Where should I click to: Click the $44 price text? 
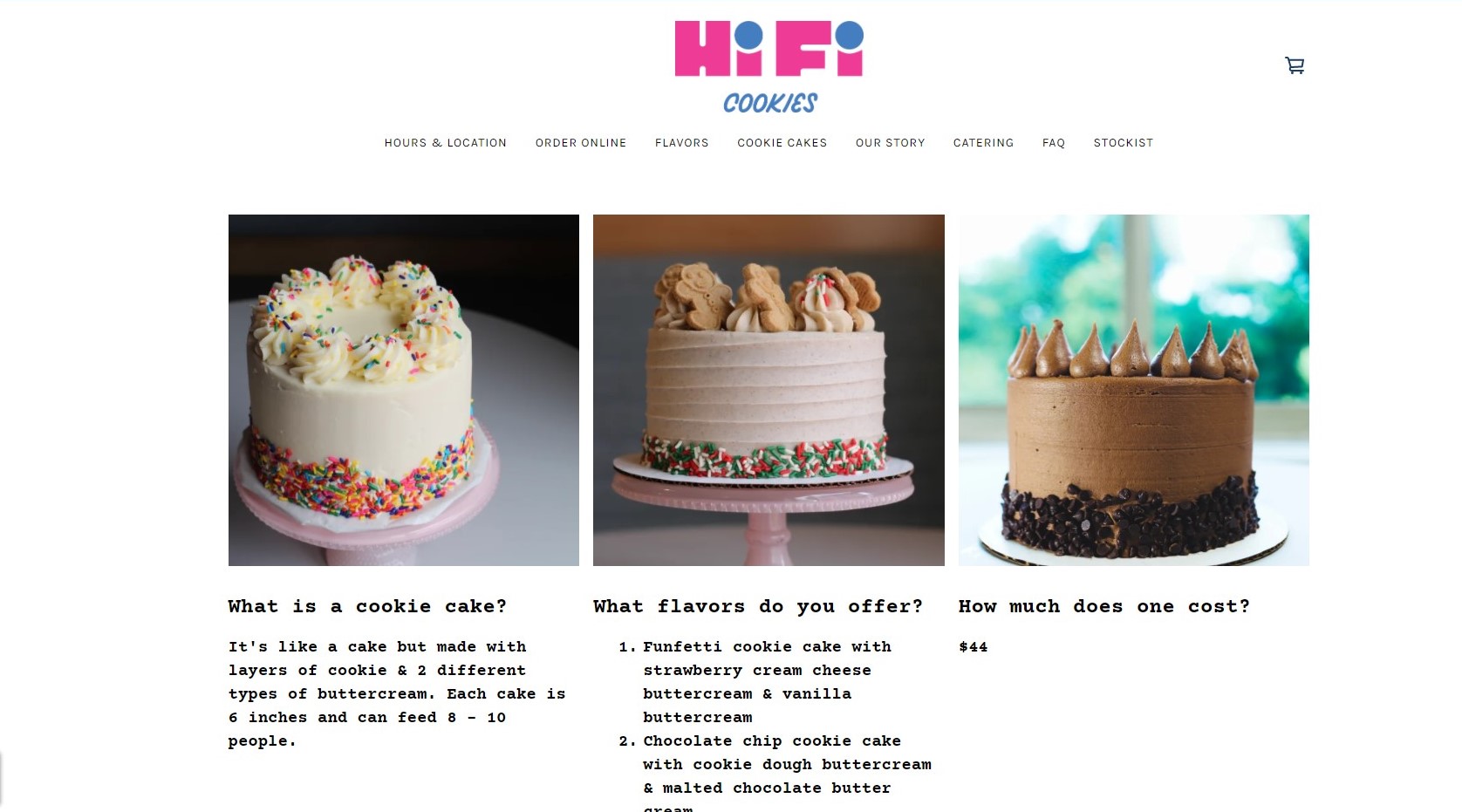pyautogui.click(x=974, y=647)
